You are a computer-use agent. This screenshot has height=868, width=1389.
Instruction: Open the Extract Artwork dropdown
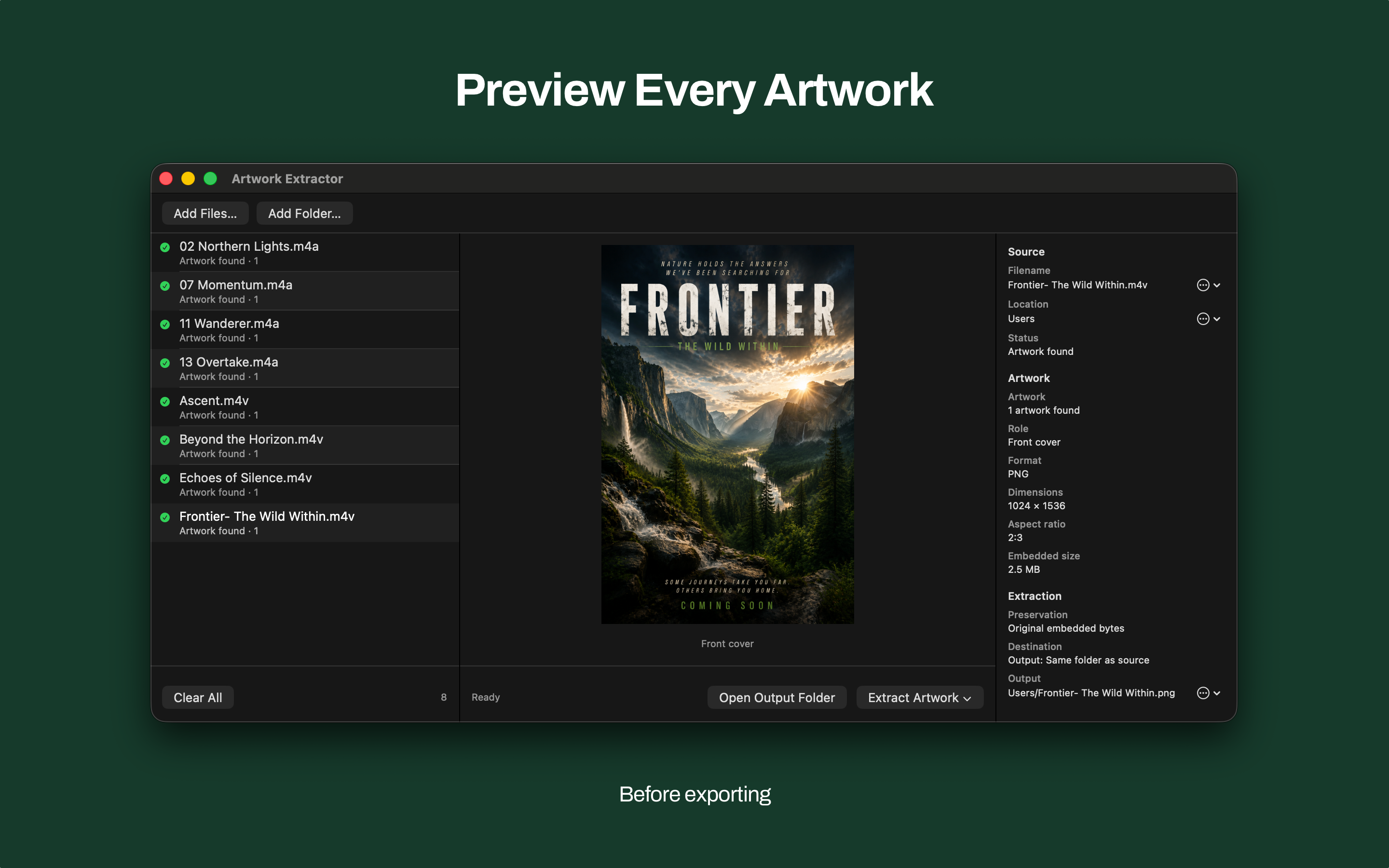click(920, 697)
